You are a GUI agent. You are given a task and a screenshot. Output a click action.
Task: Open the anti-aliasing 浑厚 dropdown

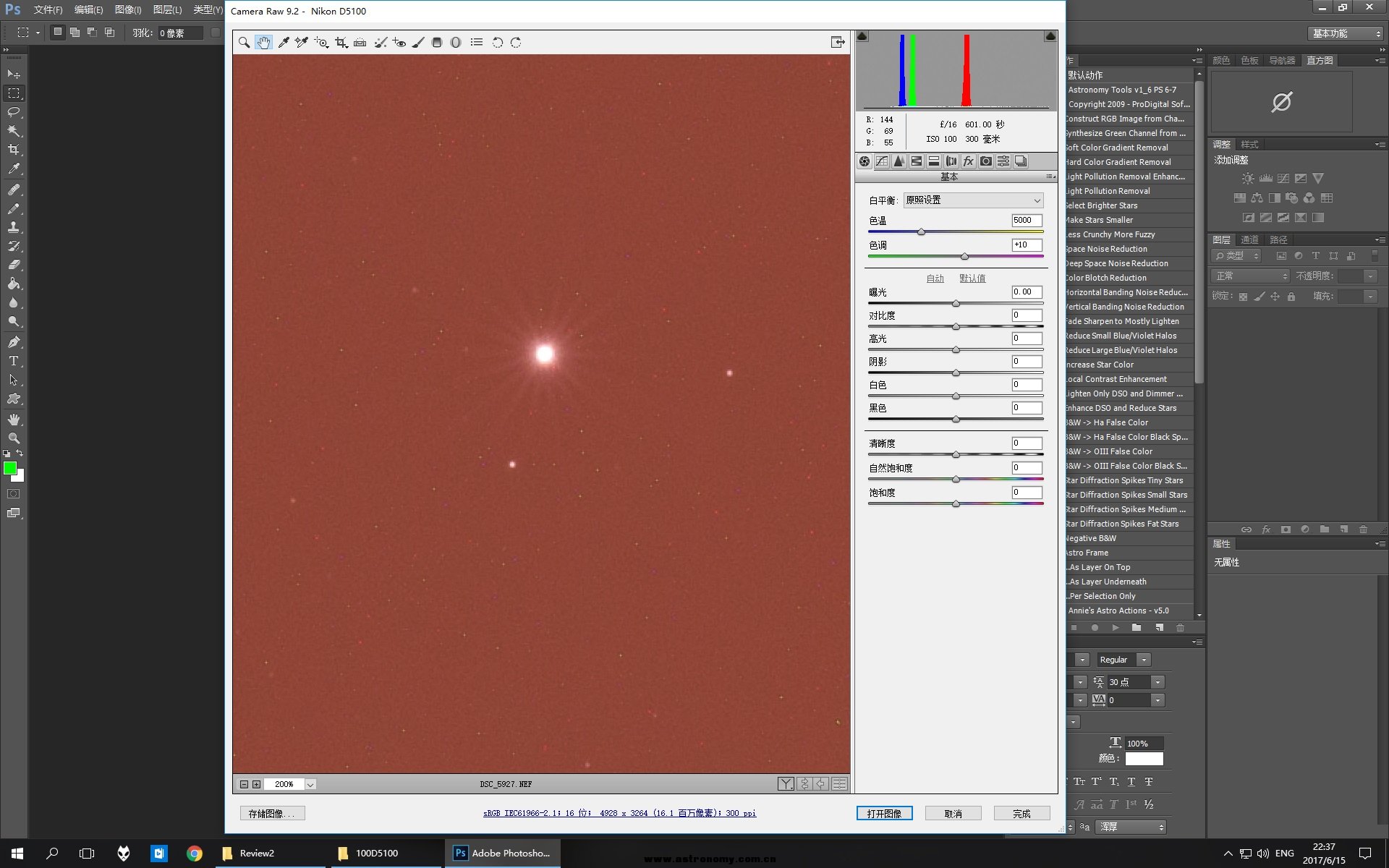[1131, 827]
